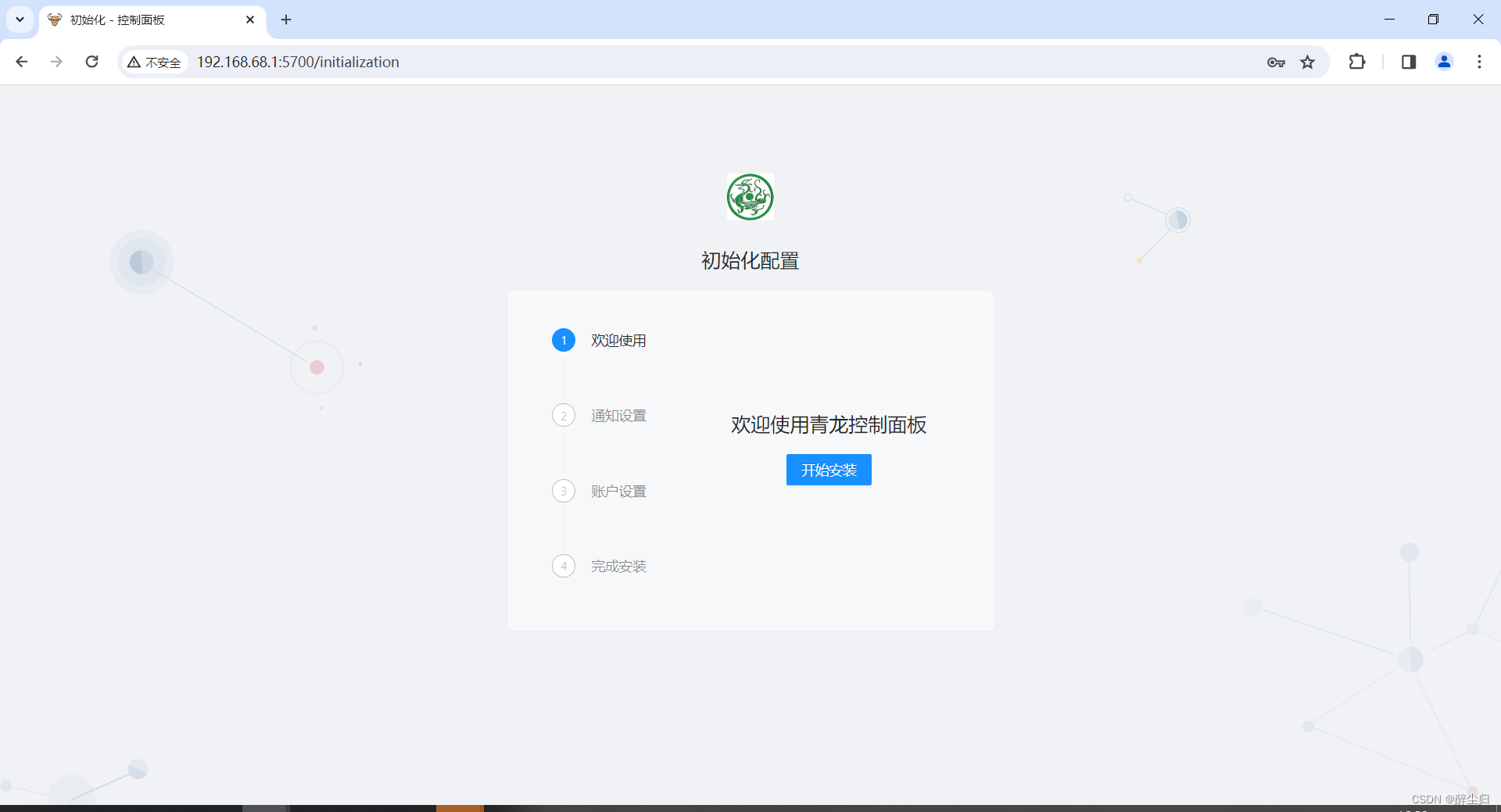This screenshot has height=812, width=1501.
Task: Close the 初始化 - 控制面板 tab
Action: 250,20
